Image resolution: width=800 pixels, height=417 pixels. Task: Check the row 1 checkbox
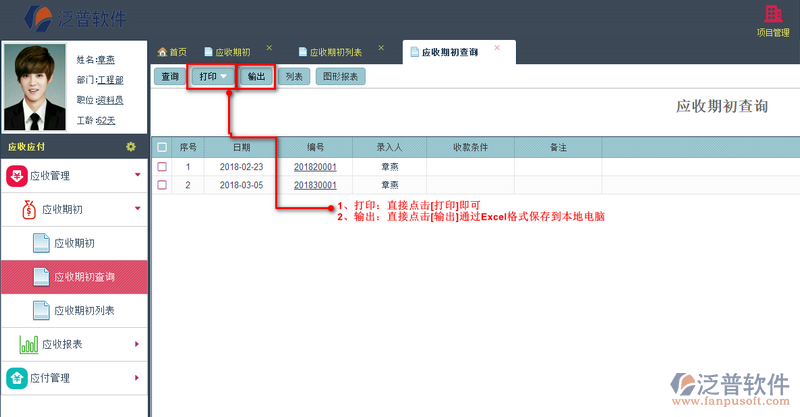pos(162,167)
